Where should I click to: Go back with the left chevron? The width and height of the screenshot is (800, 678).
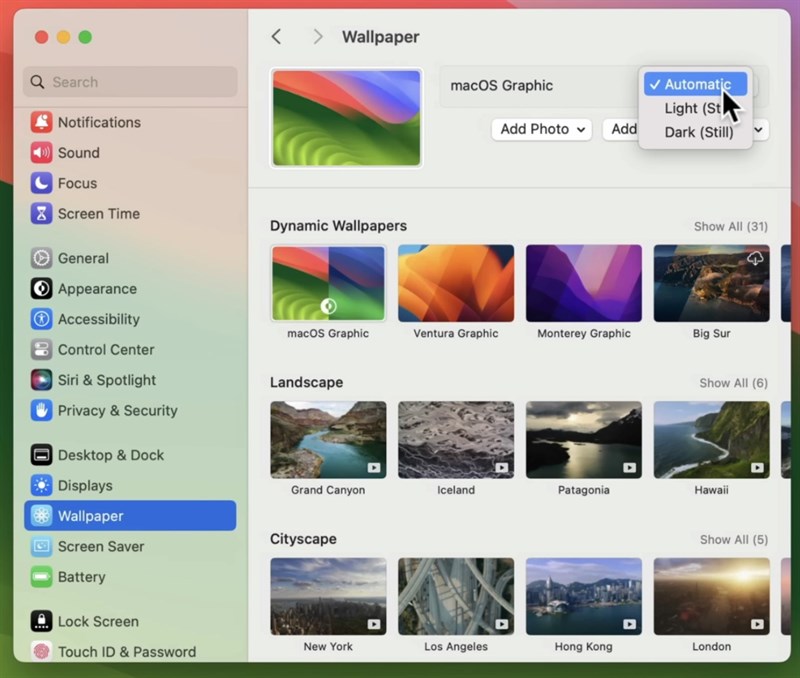pyautogui.click(x=277, y=37)
